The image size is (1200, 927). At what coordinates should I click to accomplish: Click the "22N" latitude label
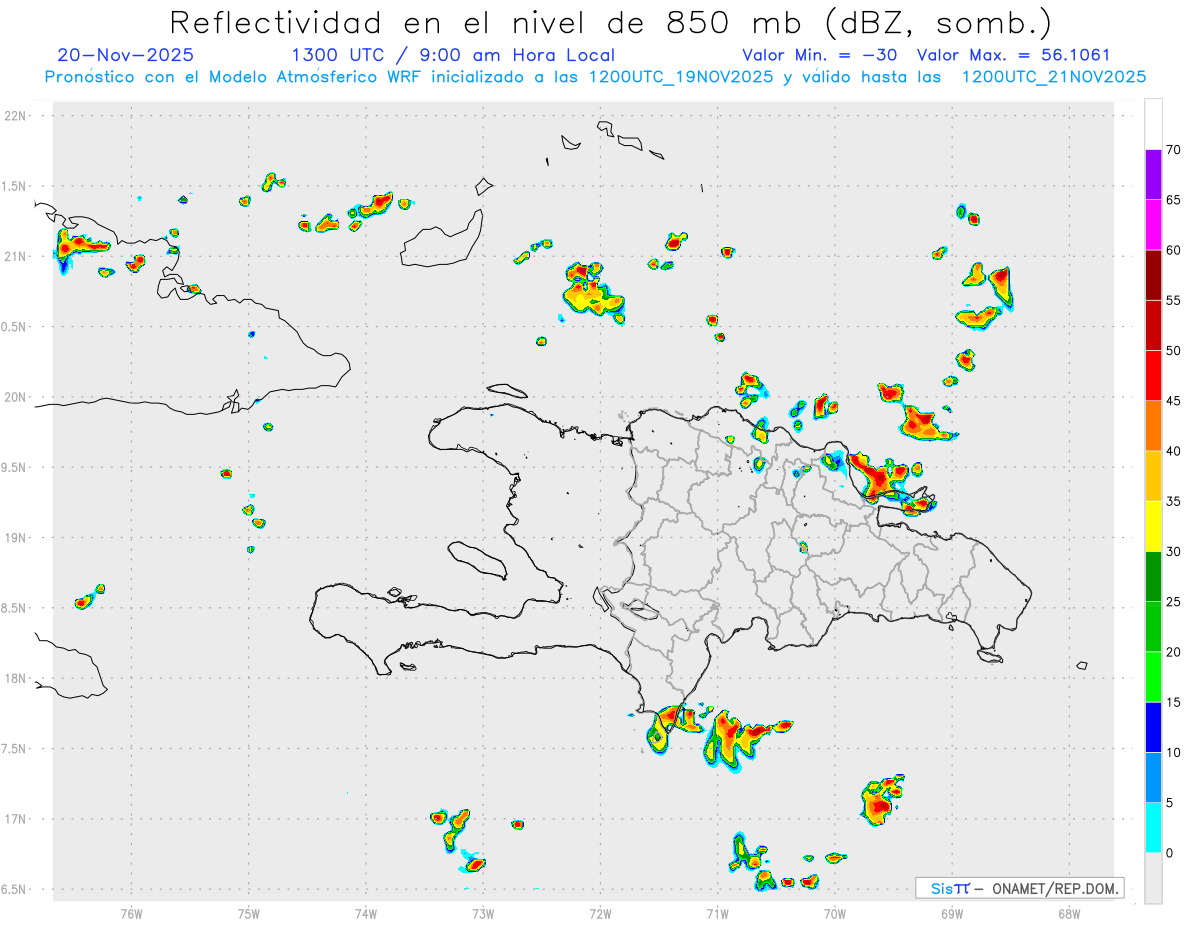16,116
